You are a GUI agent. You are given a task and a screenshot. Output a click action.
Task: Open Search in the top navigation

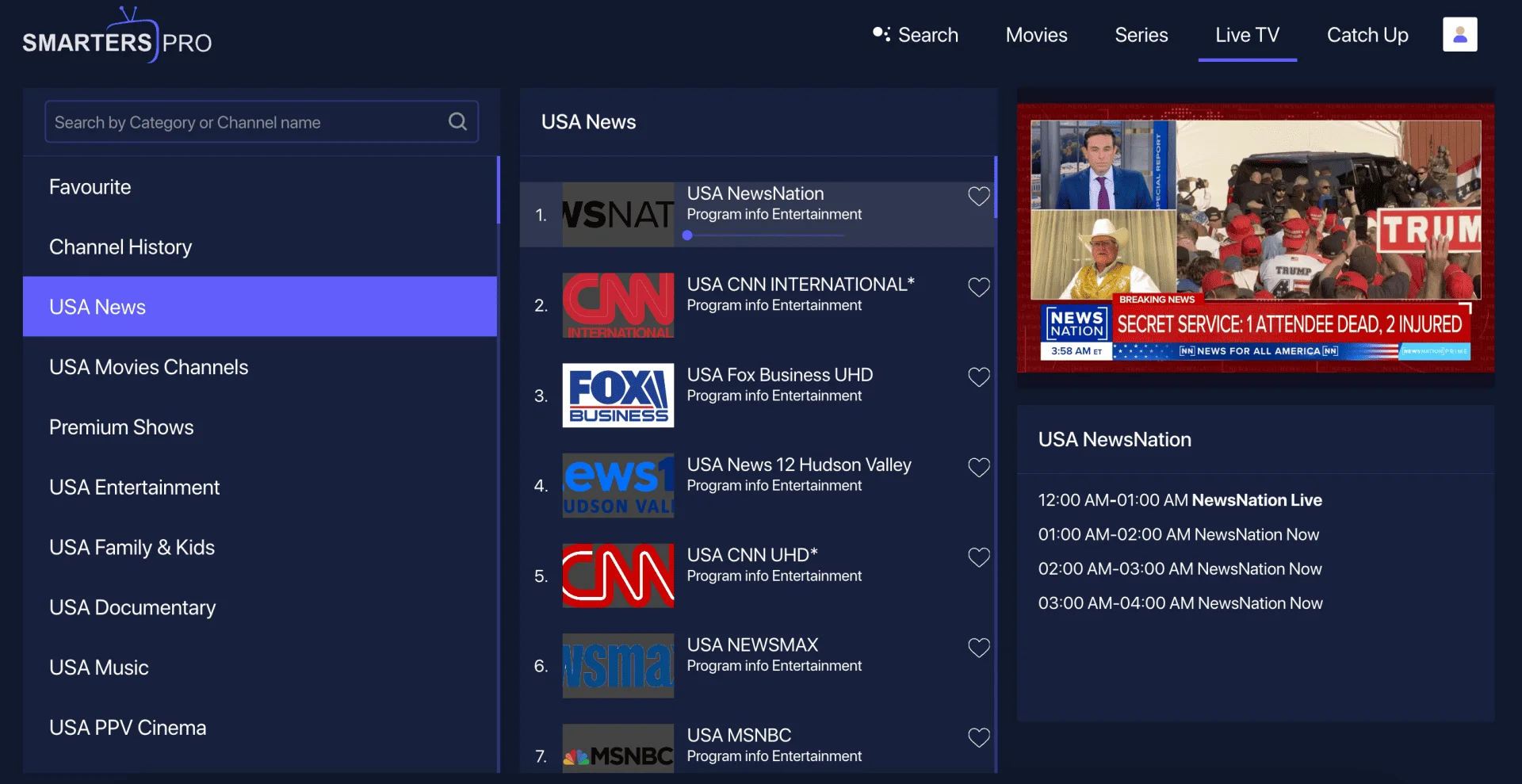coord(916,35)
